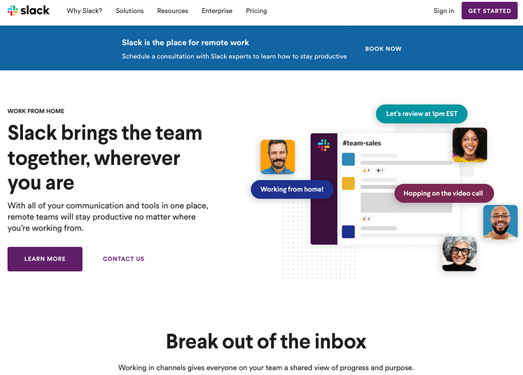Click "Working in channels gives everyone" sentence
The image size is (523, 375).
point(266,368)
